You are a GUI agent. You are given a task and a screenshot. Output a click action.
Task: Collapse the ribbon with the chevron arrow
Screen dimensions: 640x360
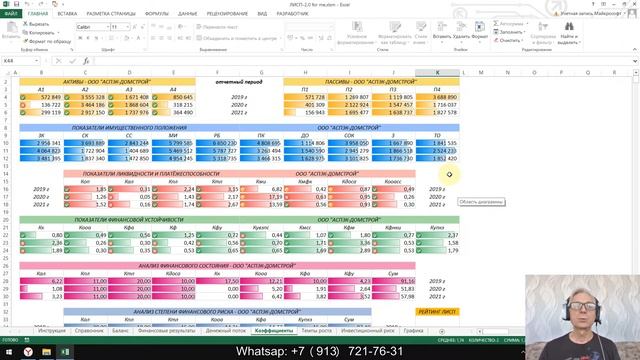pos(635,49)
